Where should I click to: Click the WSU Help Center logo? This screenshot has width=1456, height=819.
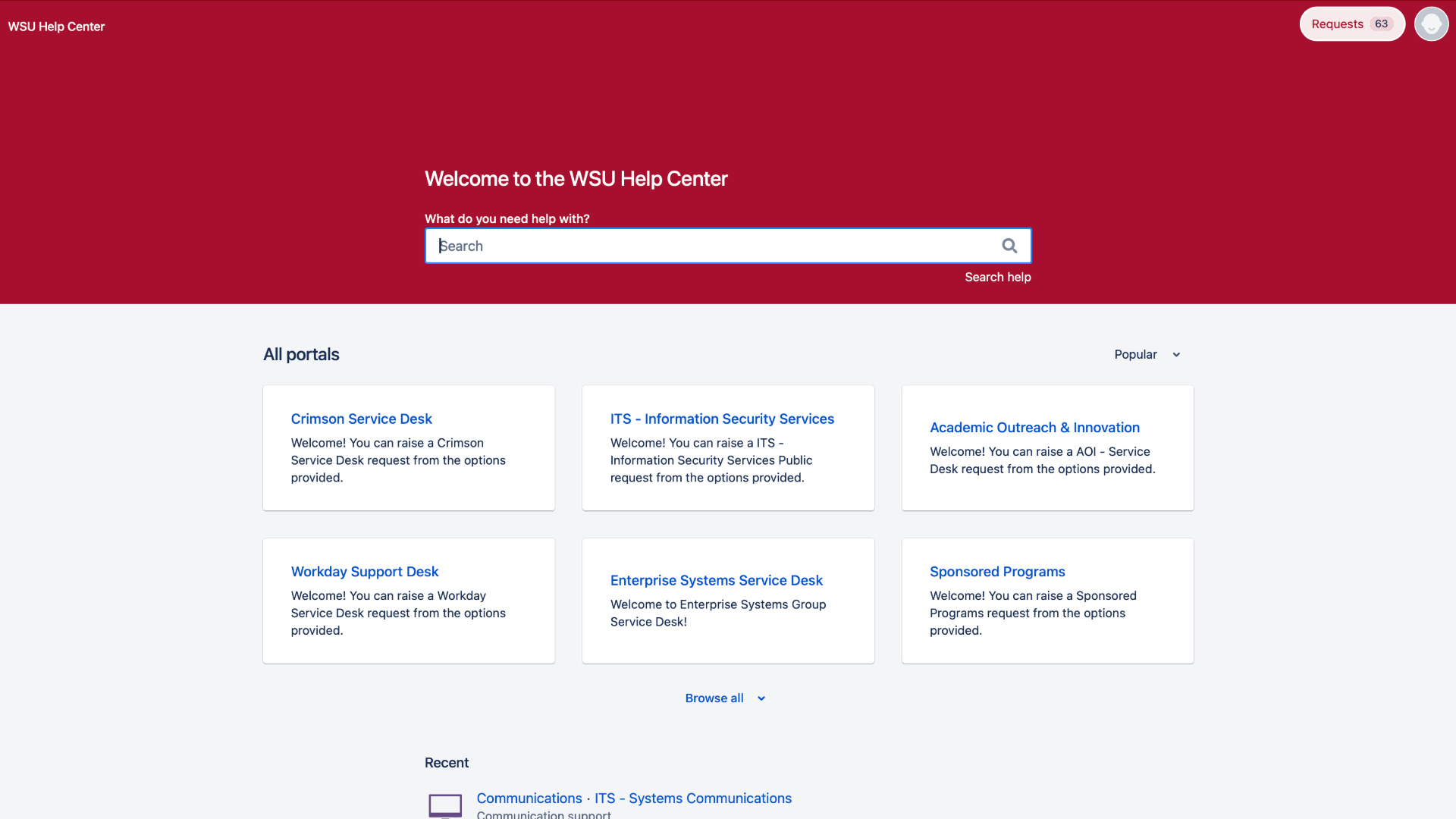click(x=55, y=26)
